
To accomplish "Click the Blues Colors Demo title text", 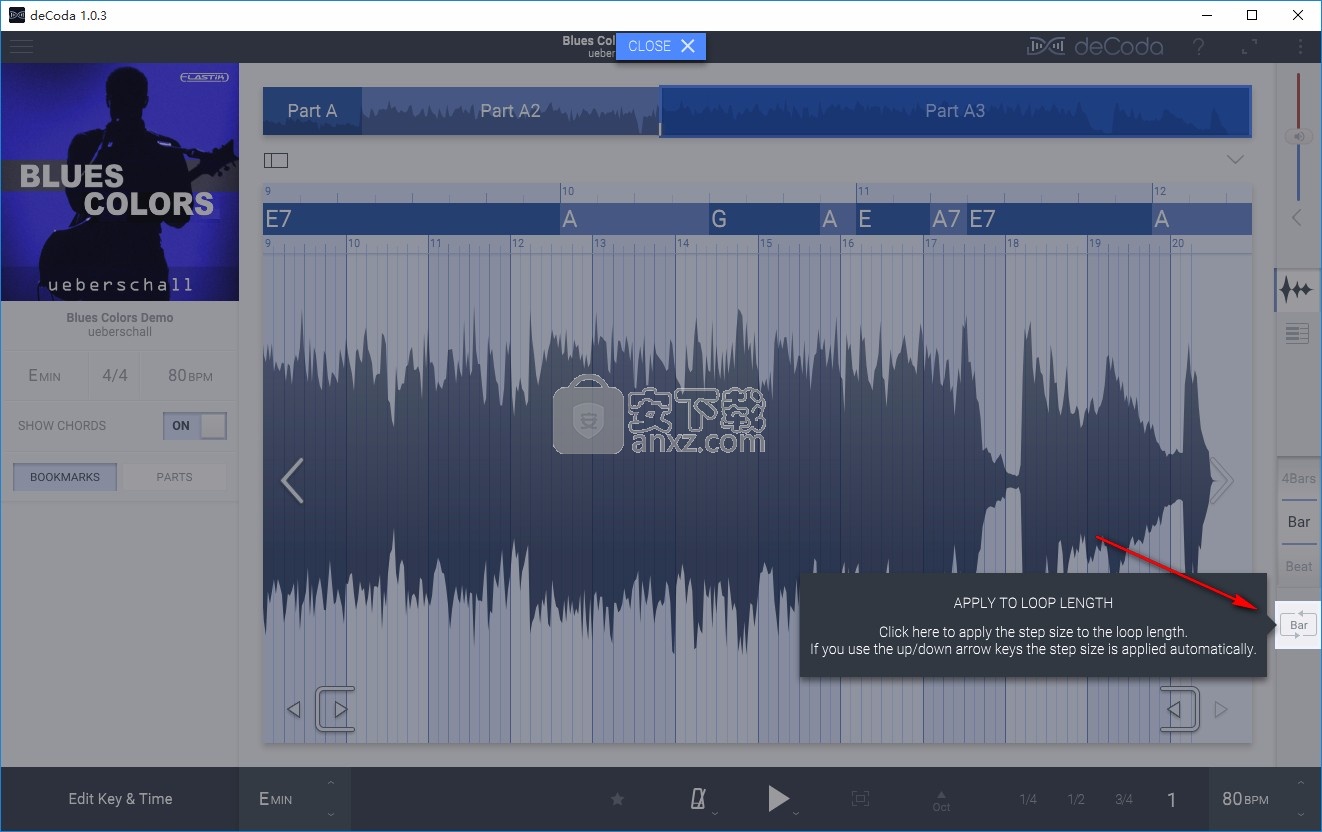I will tap(120, 318).
